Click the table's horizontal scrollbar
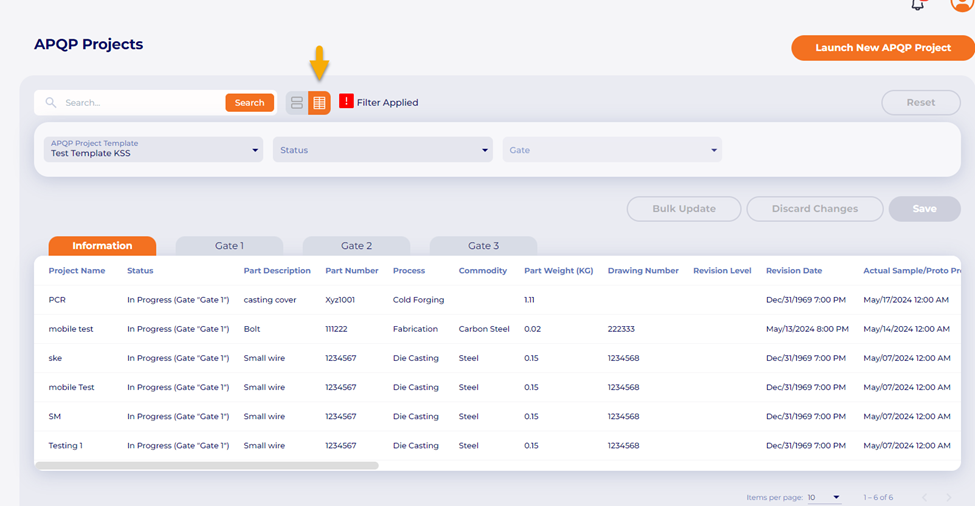The image size is (975, 506). [207, 466]
